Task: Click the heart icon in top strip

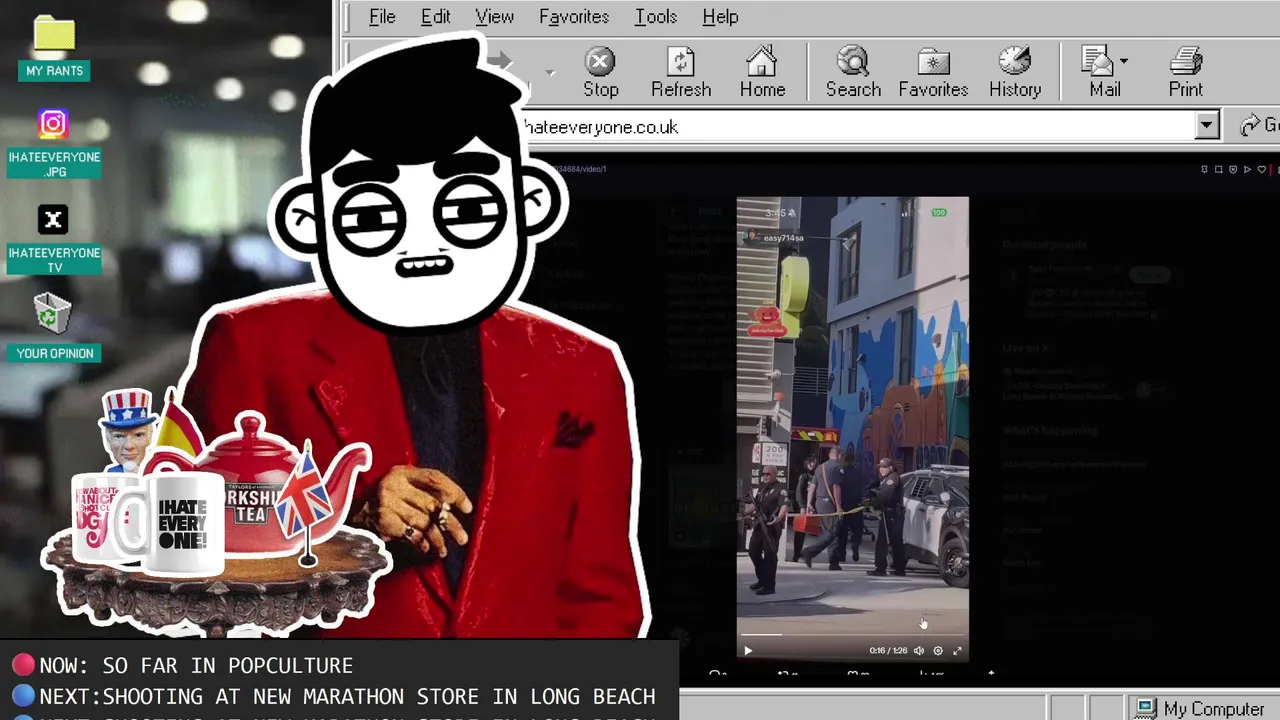Action: tap(1262, 169)
